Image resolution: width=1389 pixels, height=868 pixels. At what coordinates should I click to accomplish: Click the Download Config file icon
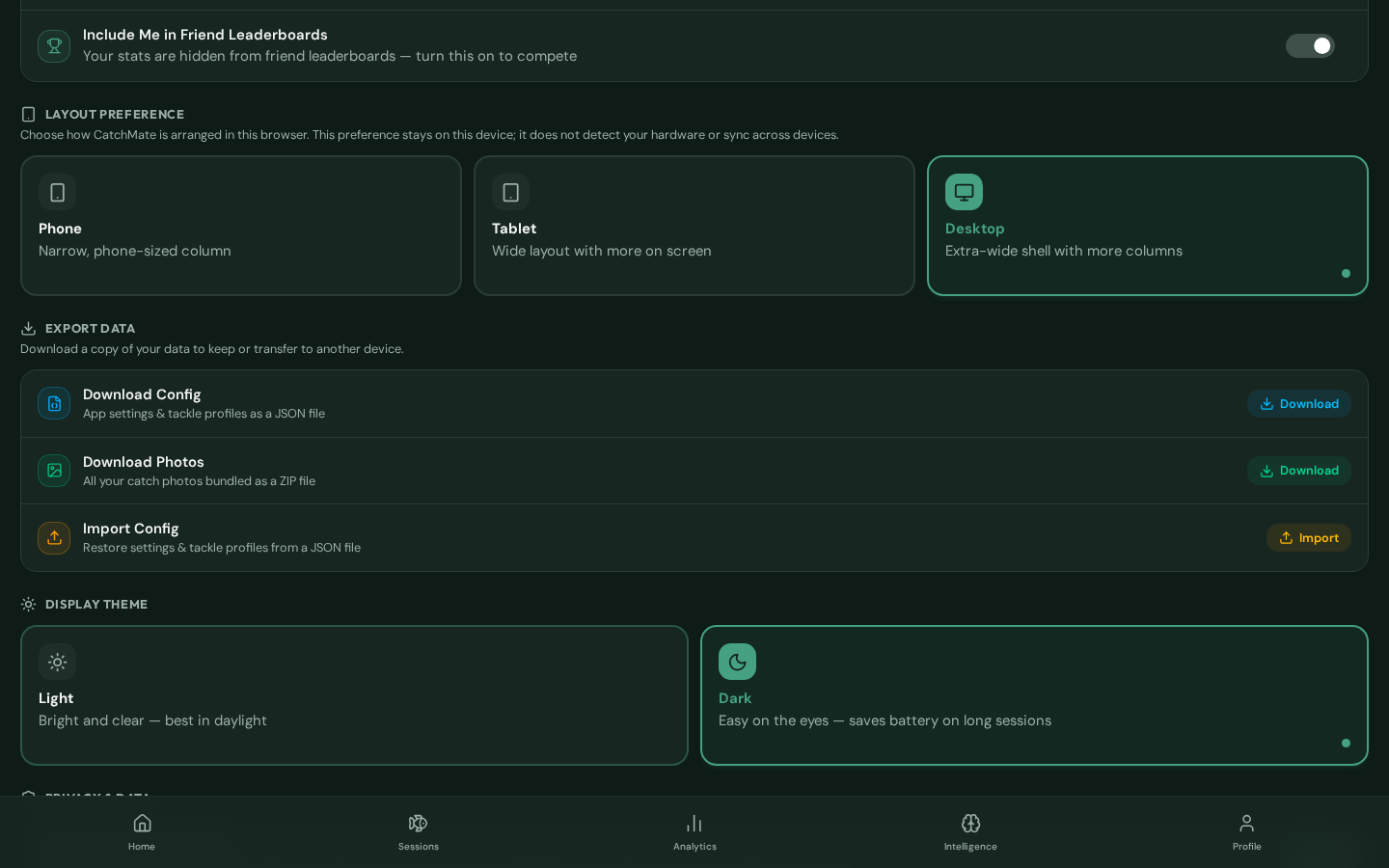coord(54,403)
